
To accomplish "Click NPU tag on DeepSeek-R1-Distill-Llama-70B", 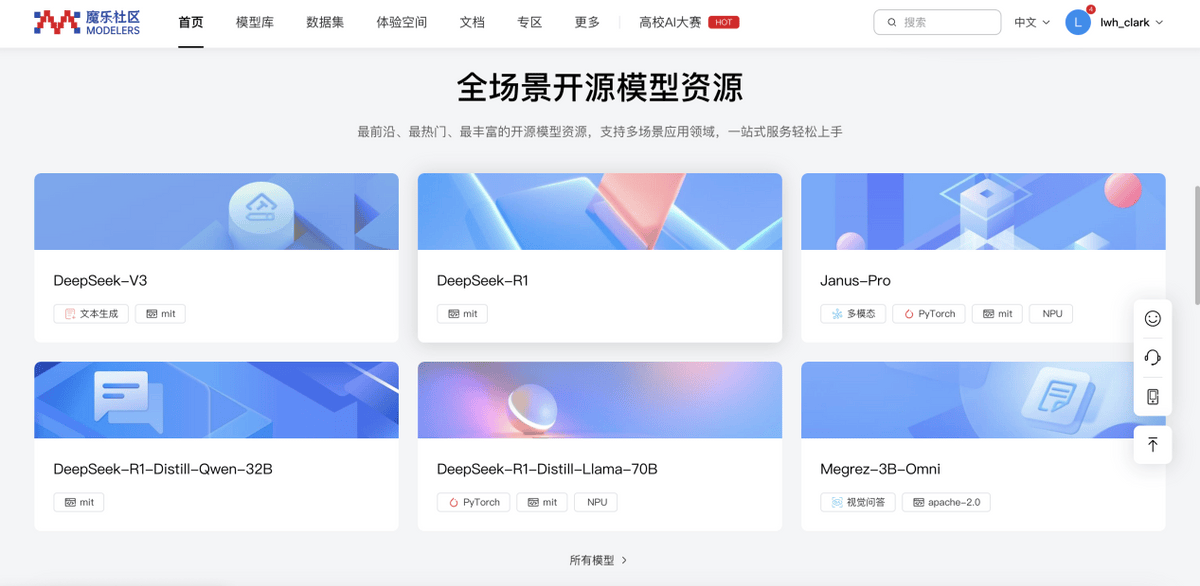I will tap(596, 502).
